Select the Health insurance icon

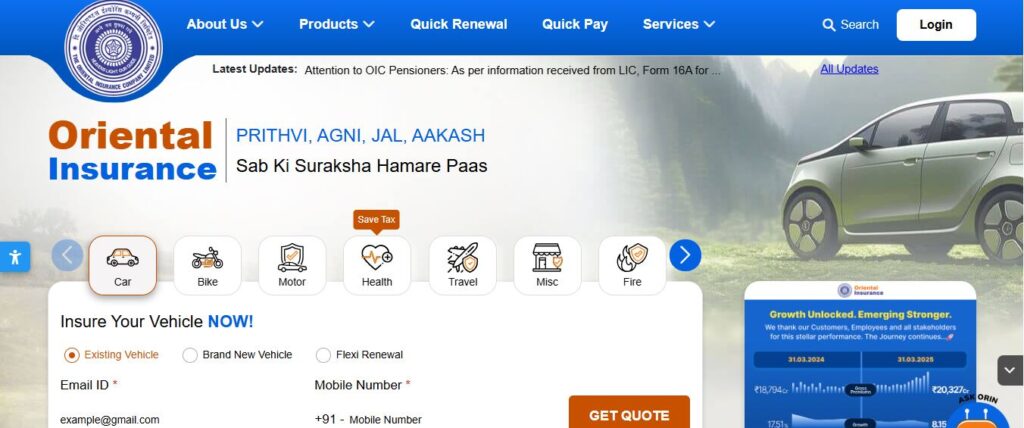(377, 265)
